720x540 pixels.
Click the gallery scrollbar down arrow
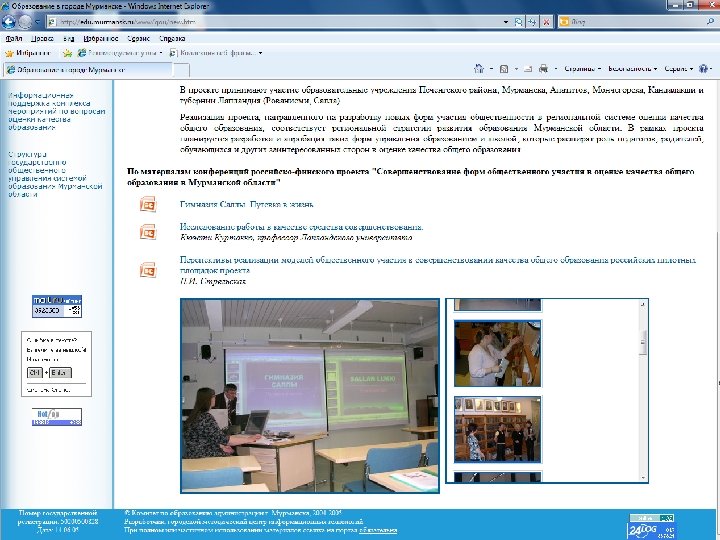(643, 478)
